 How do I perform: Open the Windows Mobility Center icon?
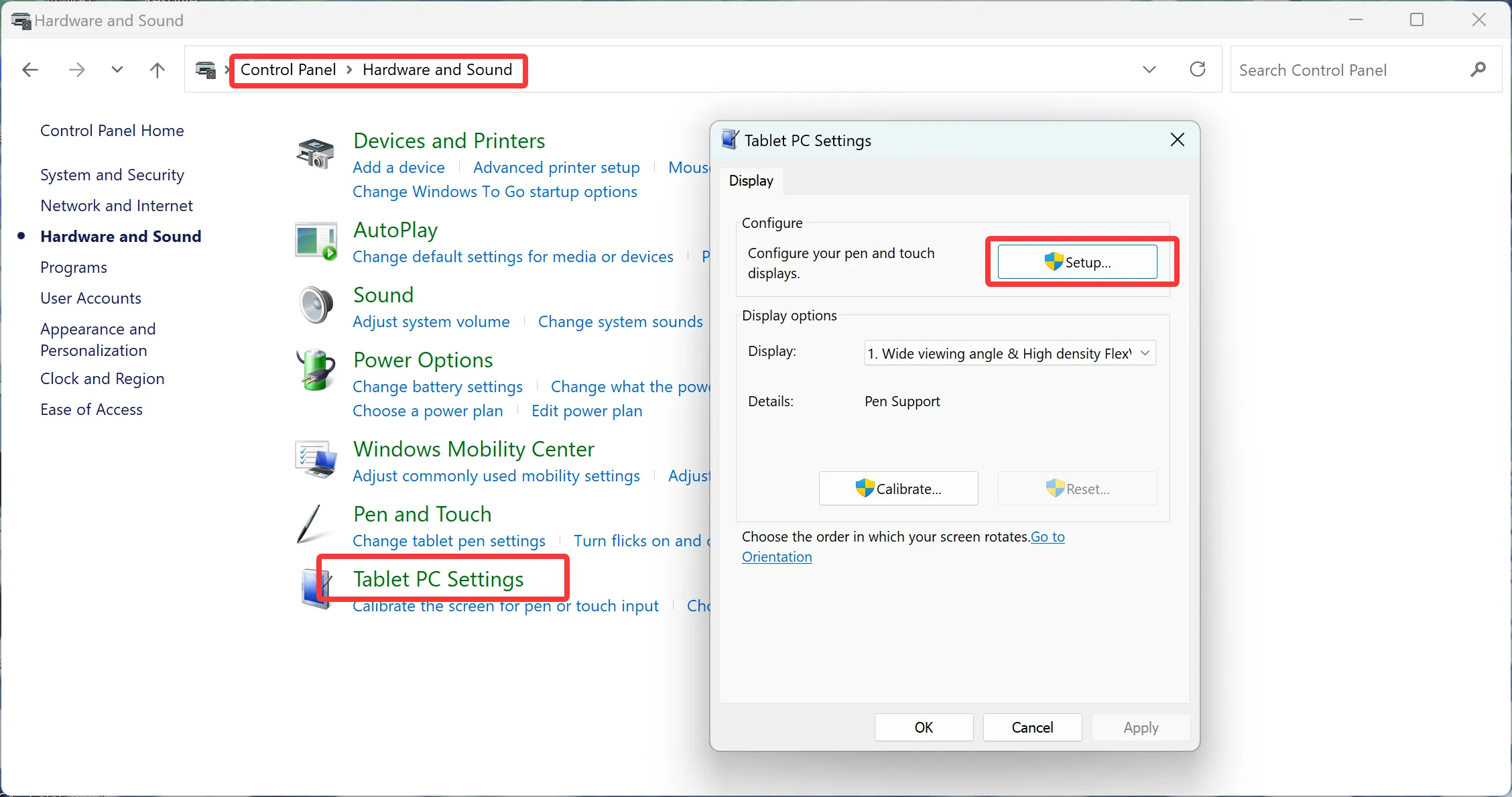coord(316,459)
